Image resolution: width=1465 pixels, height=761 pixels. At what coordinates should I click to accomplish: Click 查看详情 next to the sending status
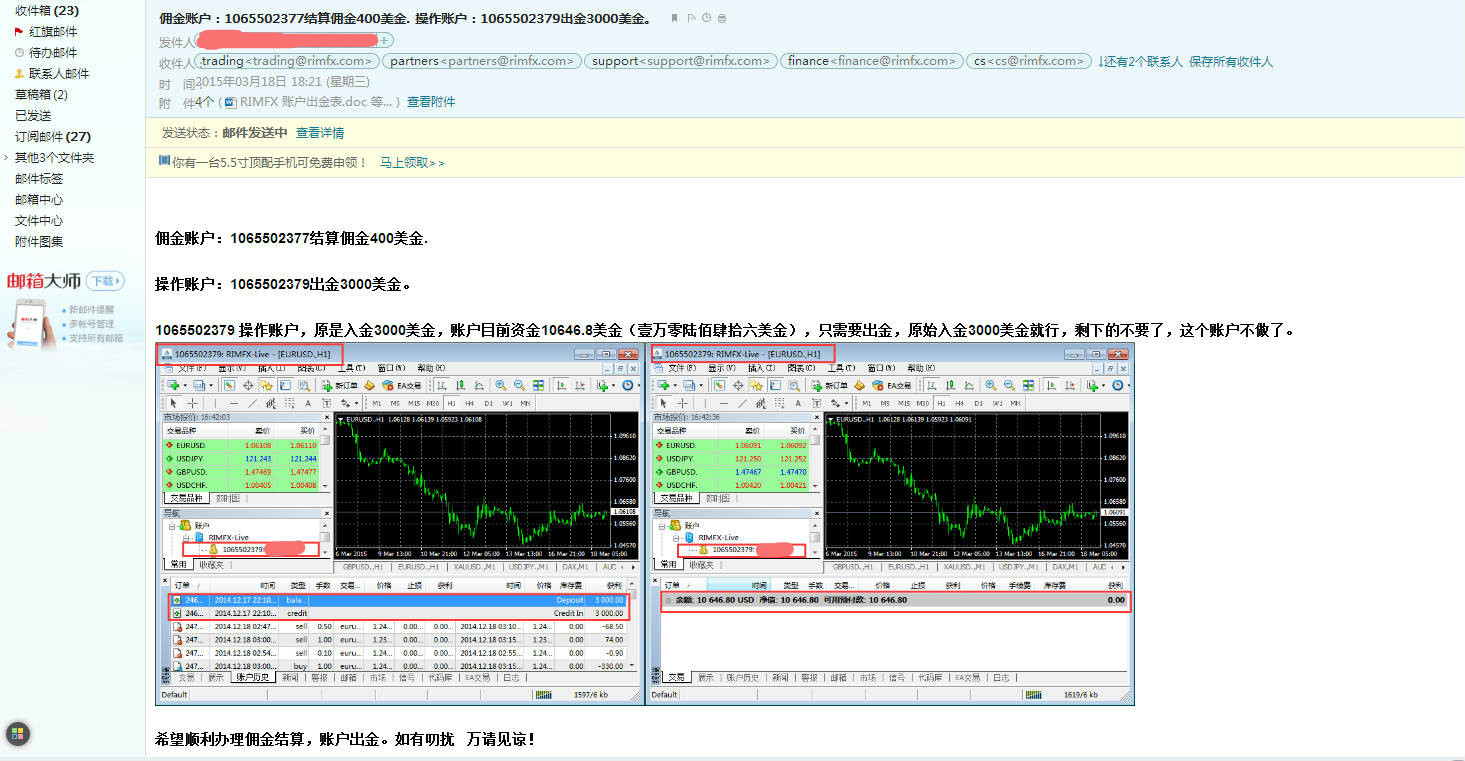320,133
